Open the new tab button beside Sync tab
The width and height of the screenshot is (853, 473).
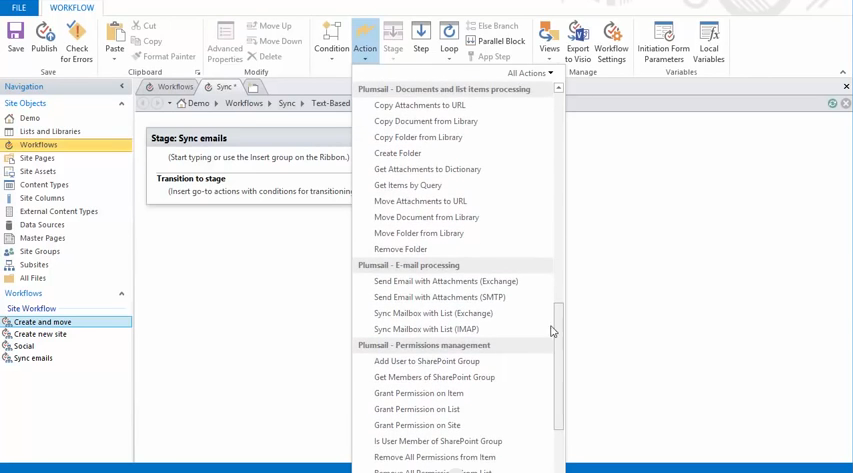[x=253, y=87]
